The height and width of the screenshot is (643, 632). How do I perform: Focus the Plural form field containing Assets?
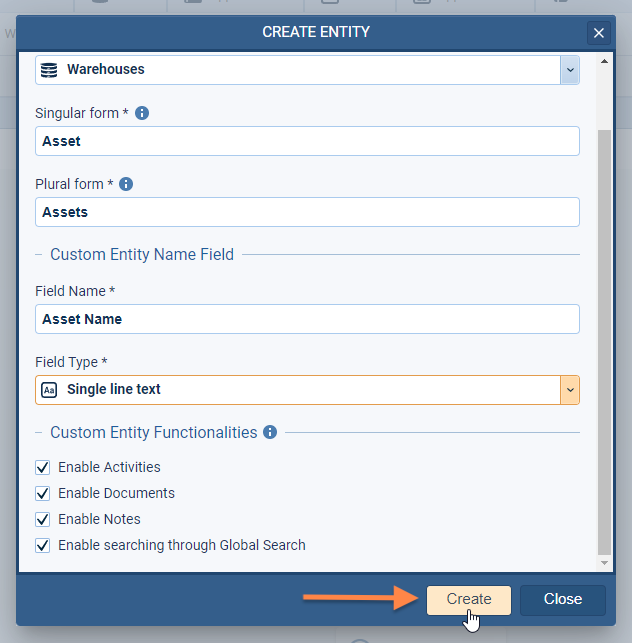(x=307, y=212)
